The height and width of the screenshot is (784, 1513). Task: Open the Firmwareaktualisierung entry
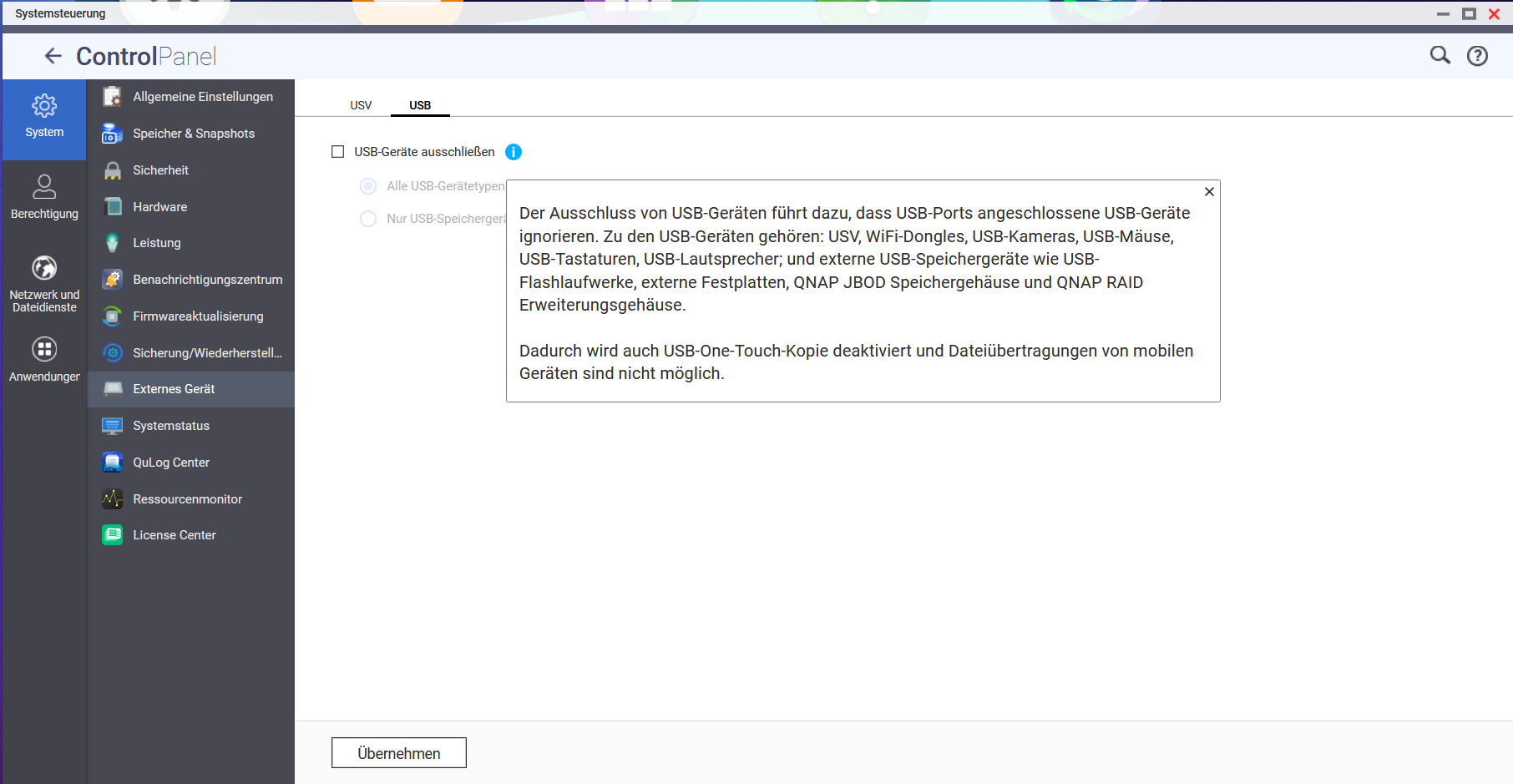click(x=191, y=316)
